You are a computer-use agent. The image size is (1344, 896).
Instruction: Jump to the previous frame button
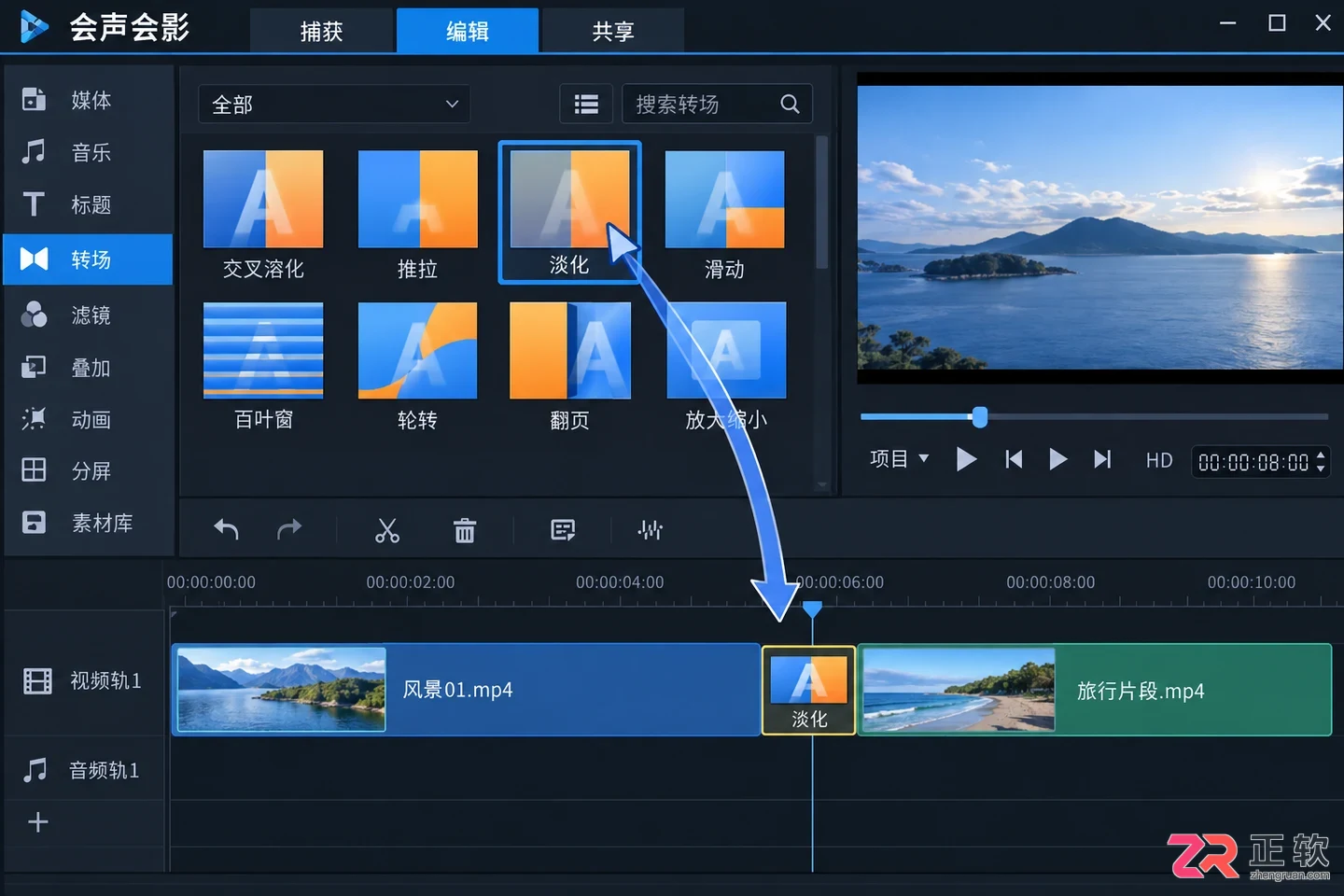click(x=1014, y=459)
